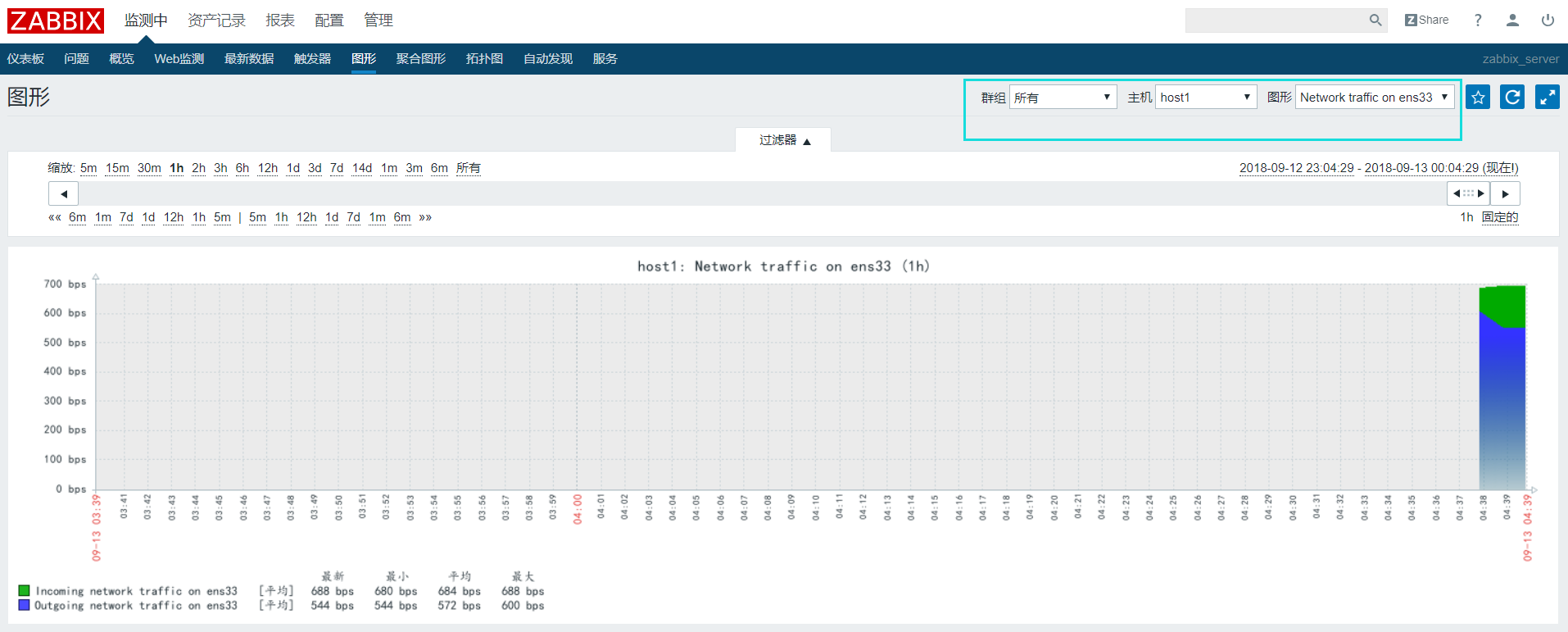
Task: Click the time period scrollbar track
Action: (762, 194)
